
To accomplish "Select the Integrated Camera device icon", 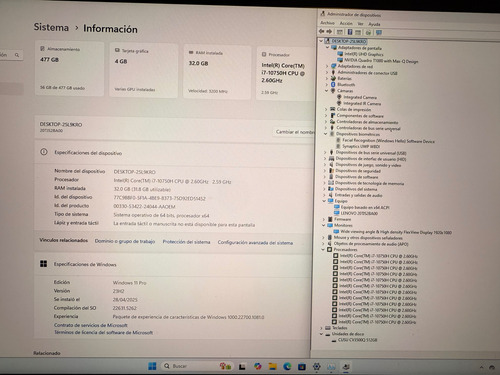I will point(339,97).
